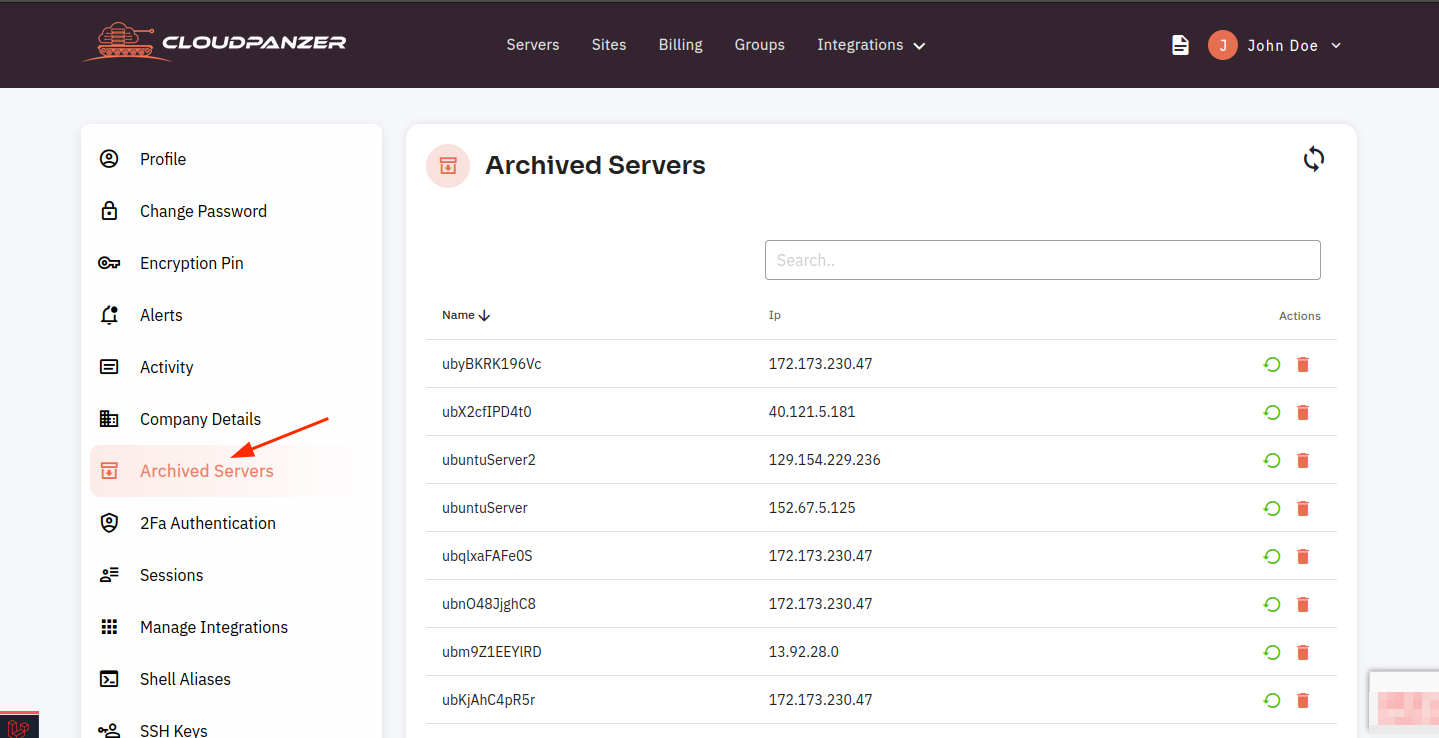The image size is (1439, 738).
Task: Click the ubnO48JjghC8 server name
Action: [489, 604]
